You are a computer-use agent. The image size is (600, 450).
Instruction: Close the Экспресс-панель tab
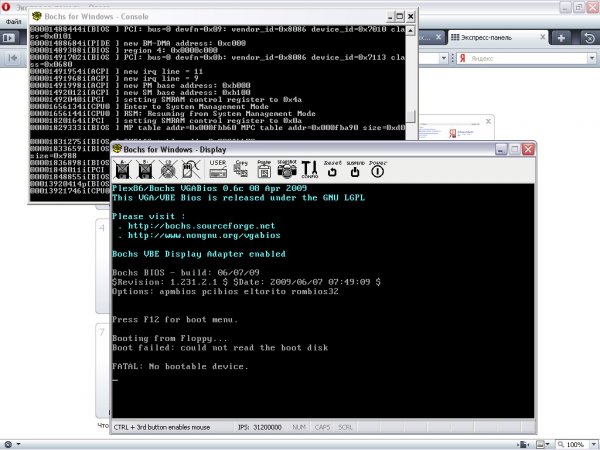(543, 37)
